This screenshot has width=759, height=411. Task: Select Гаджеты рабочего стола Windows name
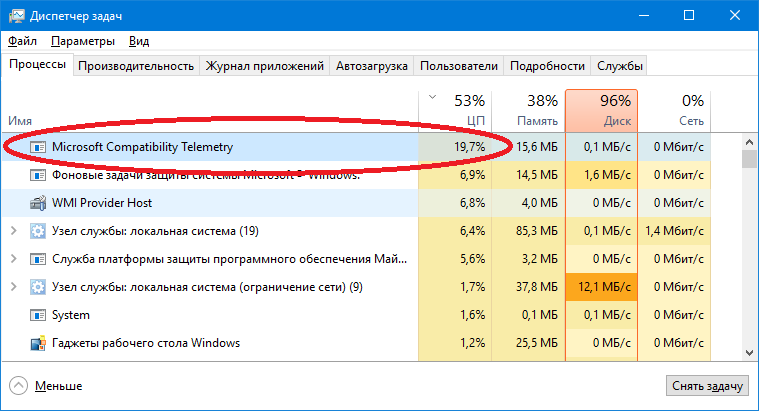pos(146,343)
